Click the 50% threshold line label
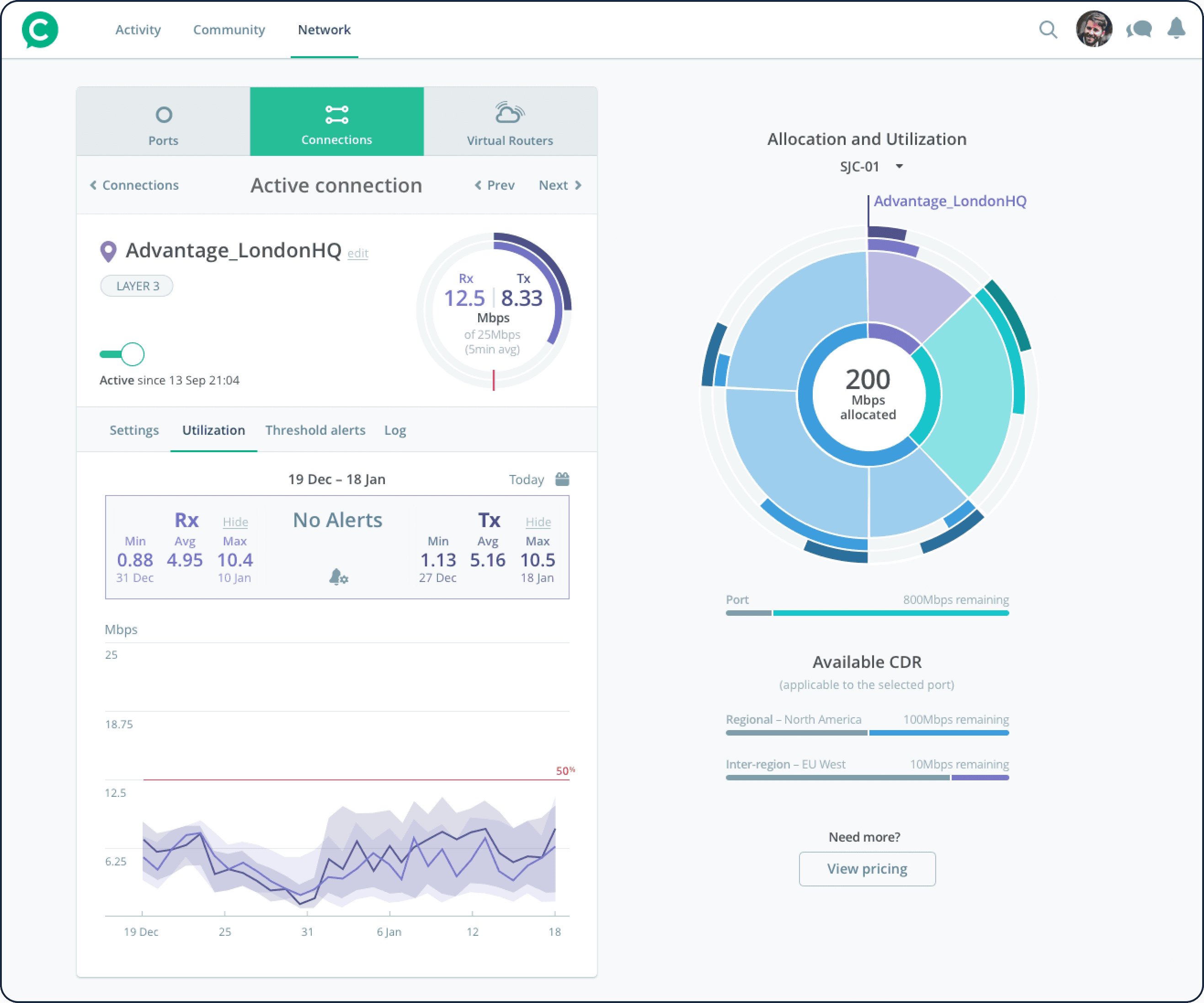 coord(565,771)
